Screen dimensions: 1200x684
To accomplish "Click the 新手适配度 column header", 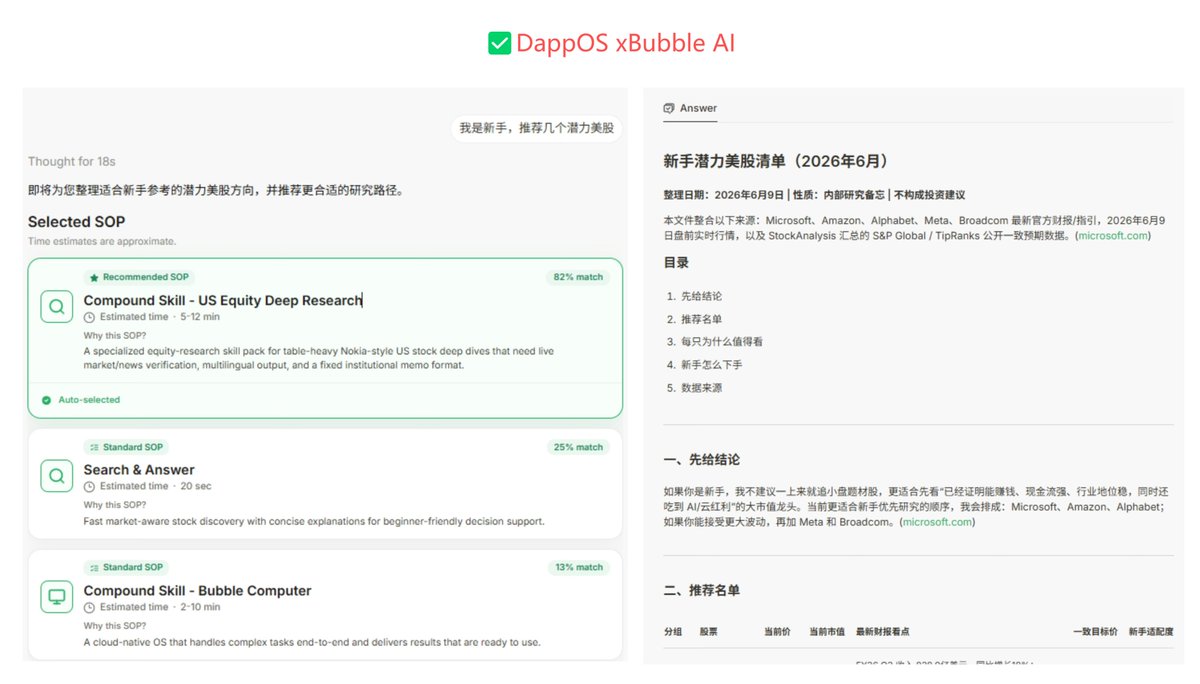I will point(1151,632).
